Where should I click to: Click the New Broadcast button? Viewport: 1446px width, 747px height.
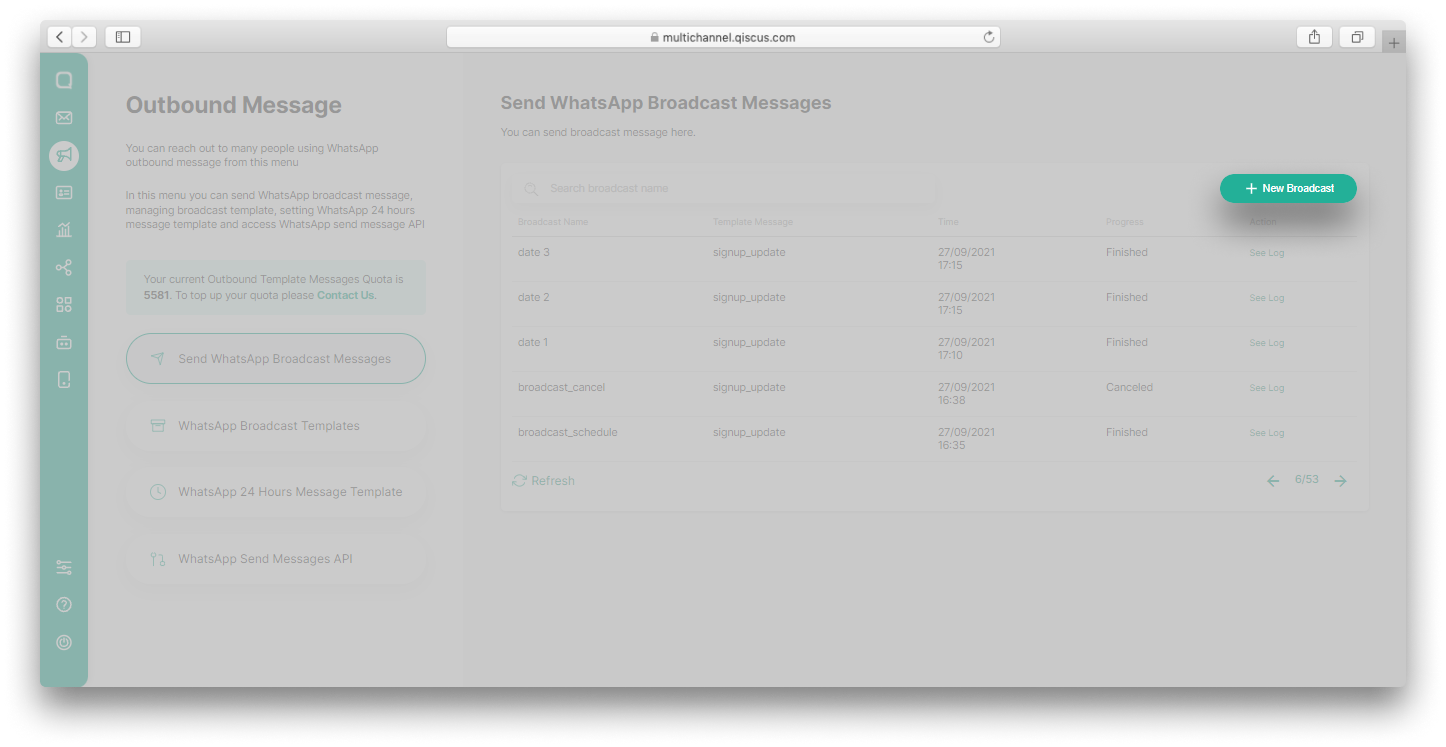(x=1288, y=188)
